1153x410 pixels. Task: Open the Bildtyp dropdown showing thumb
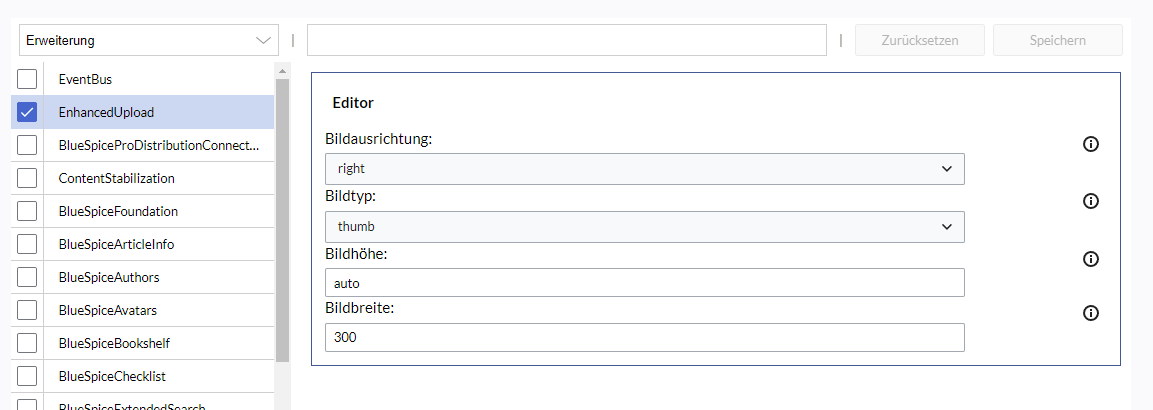click(645, 227)
